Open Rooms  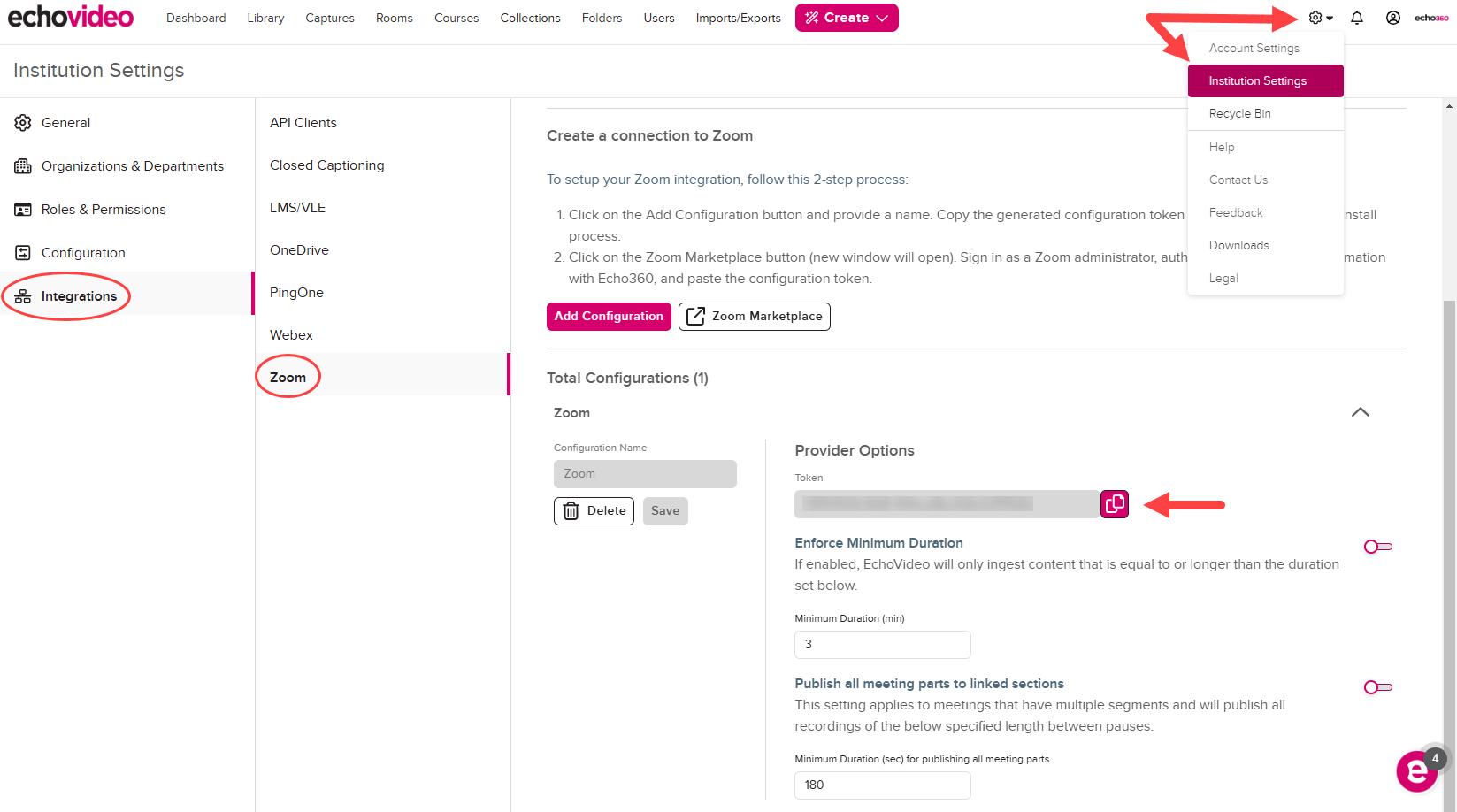395,18
